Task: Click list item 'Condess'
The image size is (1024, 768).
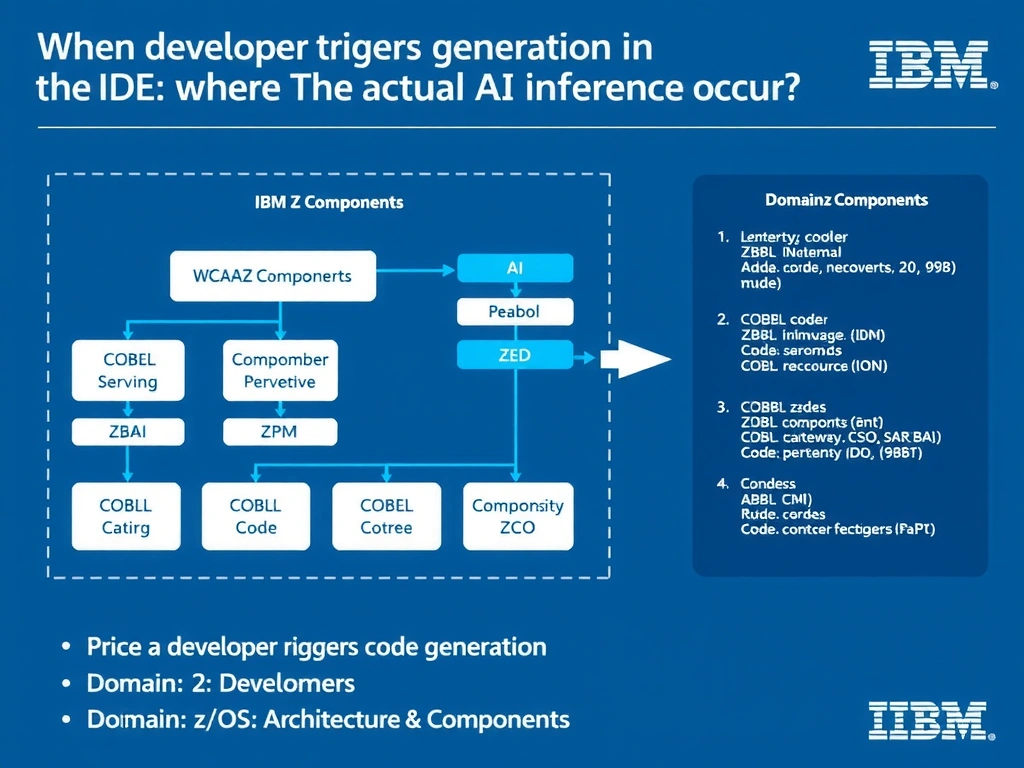Action: tap(767, 483)
